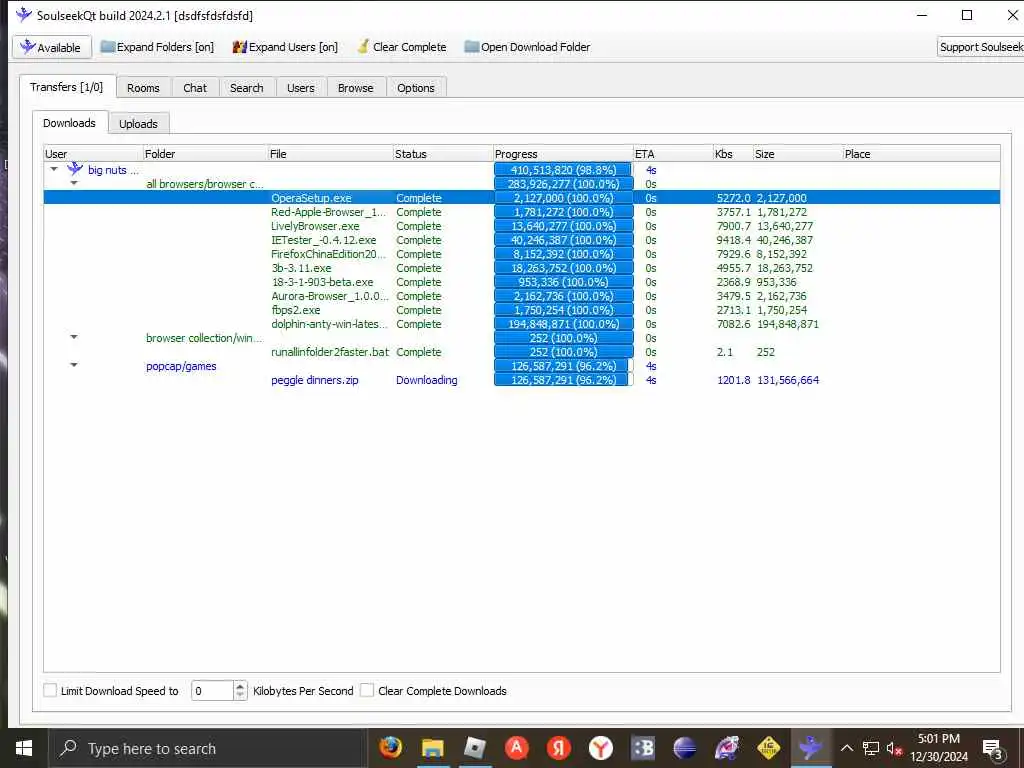
Task: Select the Downloads sub-tab
Action: pos(69,123)
